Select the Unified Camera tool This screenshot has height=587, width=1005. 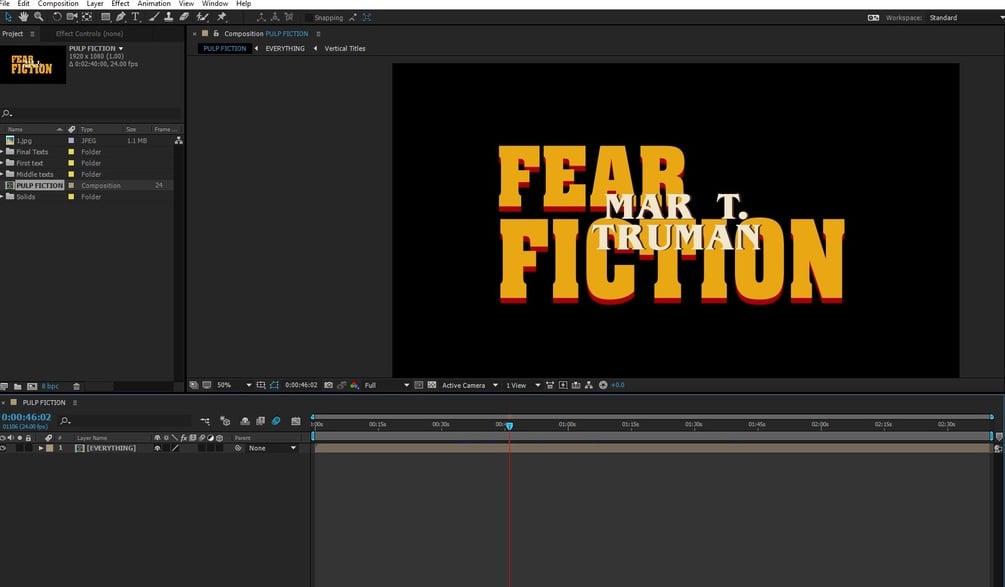click(72, 17)
